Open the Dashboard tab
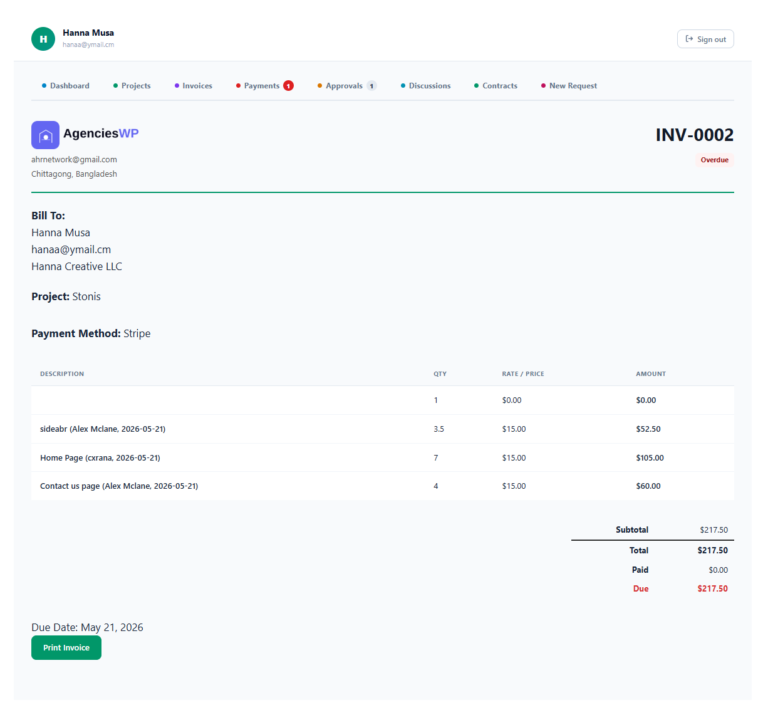 tap(66, 86)
